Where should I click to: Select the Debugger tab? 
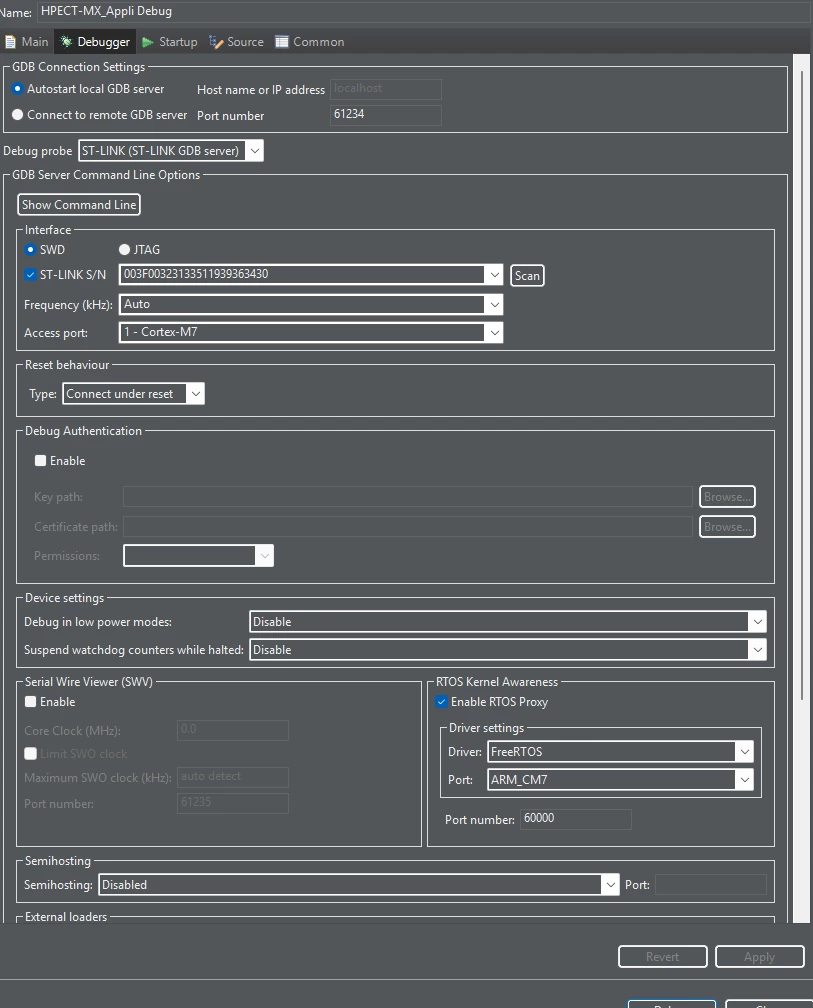pos(95,42)
